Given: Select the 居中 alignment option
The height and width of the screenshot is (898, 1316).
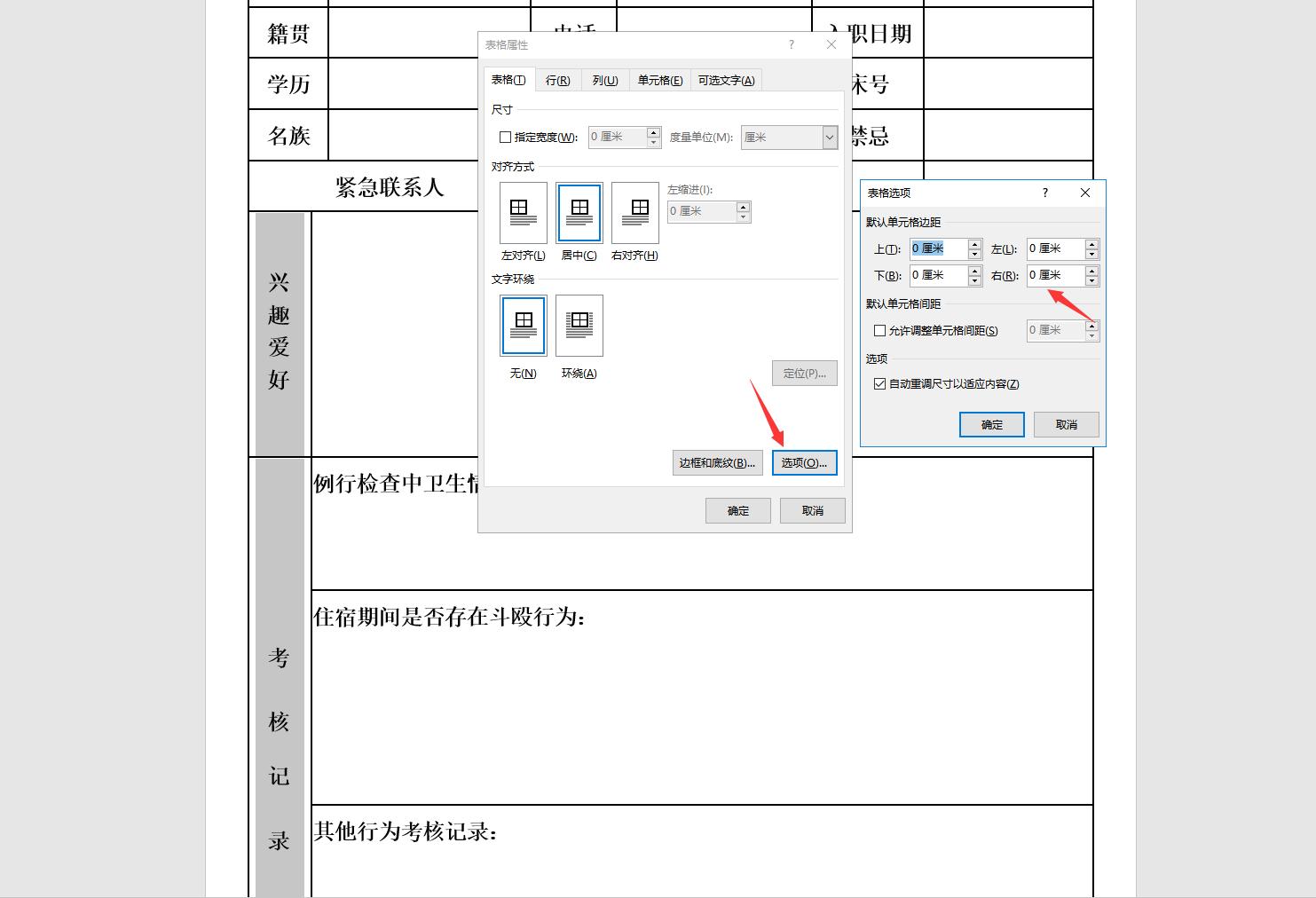Looking at the screenshot, I should point(579,212).
